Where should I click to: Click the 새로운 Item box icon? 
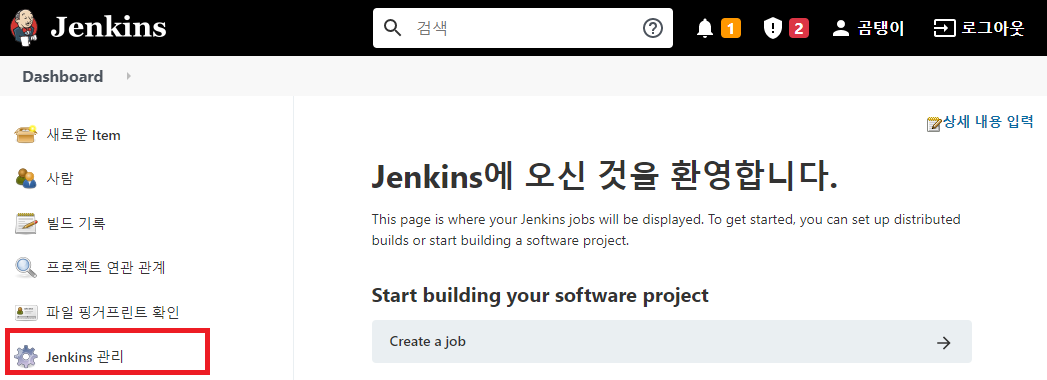pos(25,135)
